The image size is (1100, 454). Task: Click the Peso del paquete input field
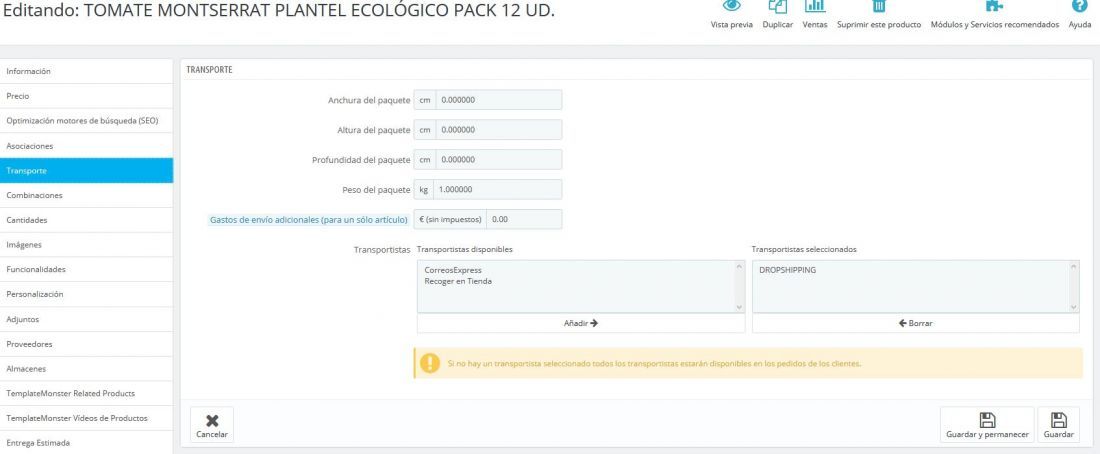[x=497, y=189]
